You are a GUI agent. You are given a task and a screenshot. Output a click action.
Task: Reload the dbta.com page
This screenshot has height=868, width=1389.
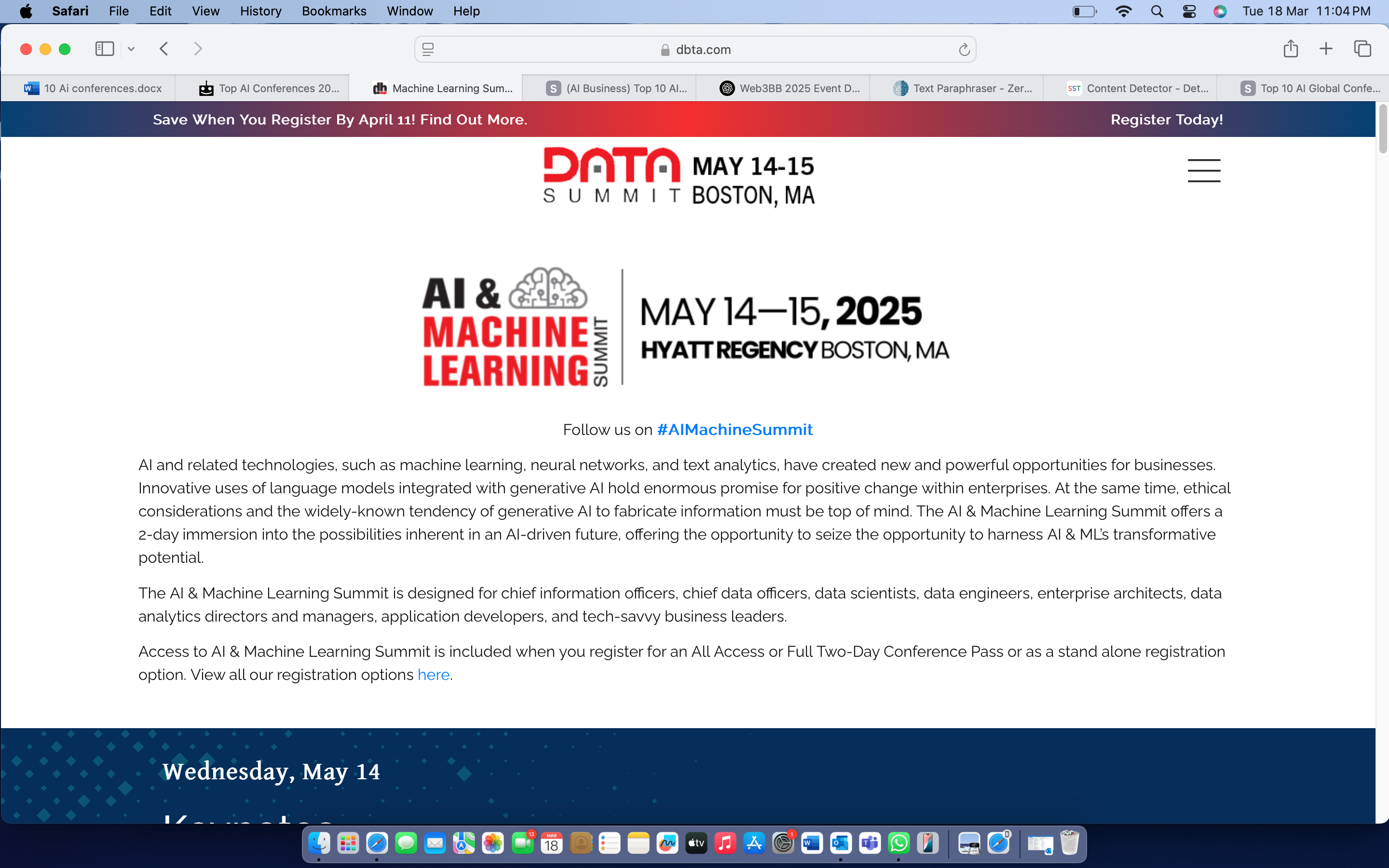tap(964, 50)
